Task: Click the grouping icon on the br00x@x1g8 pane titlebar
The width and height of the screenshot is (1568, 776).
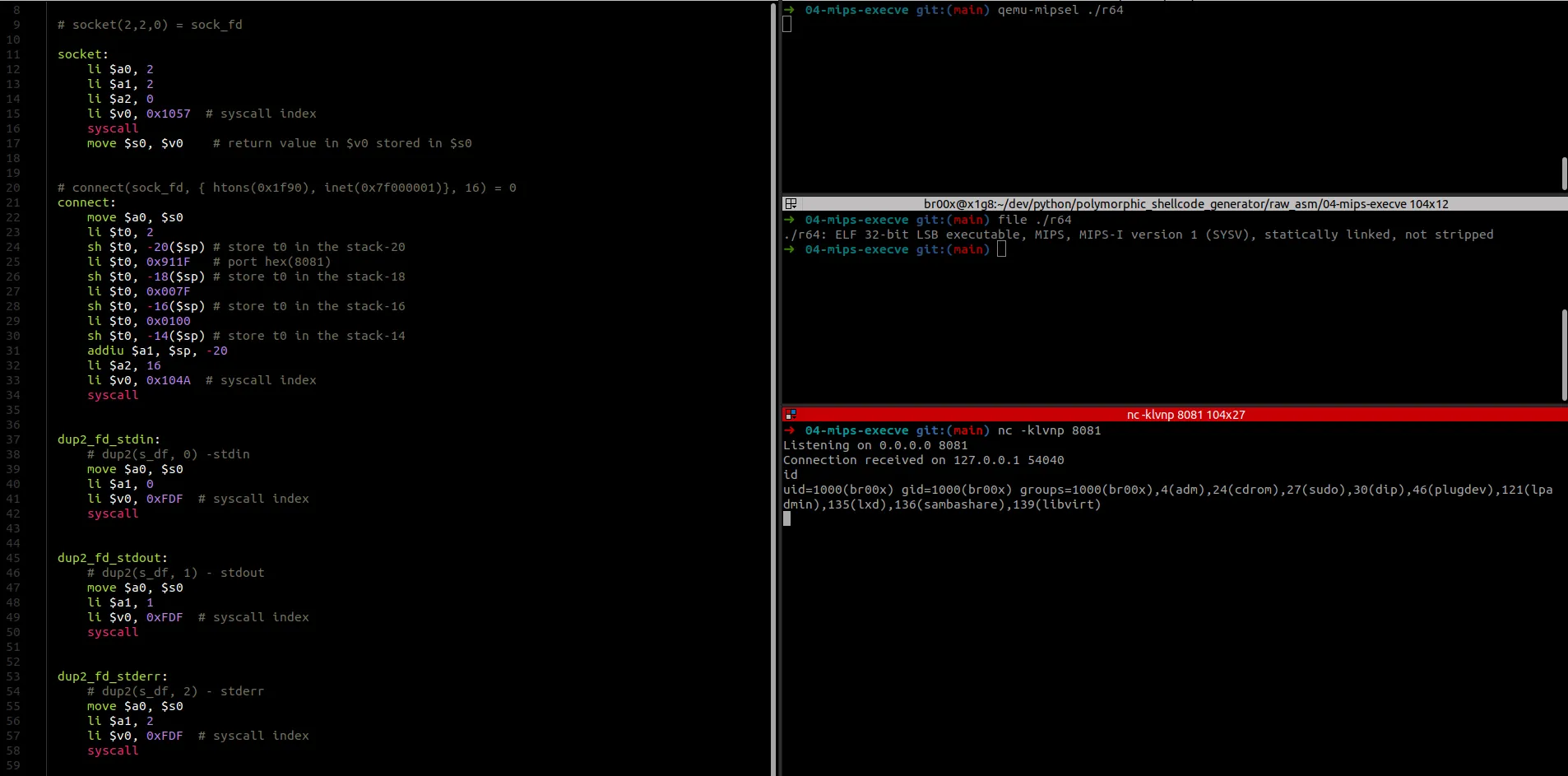Action: [x=791, y=202]
